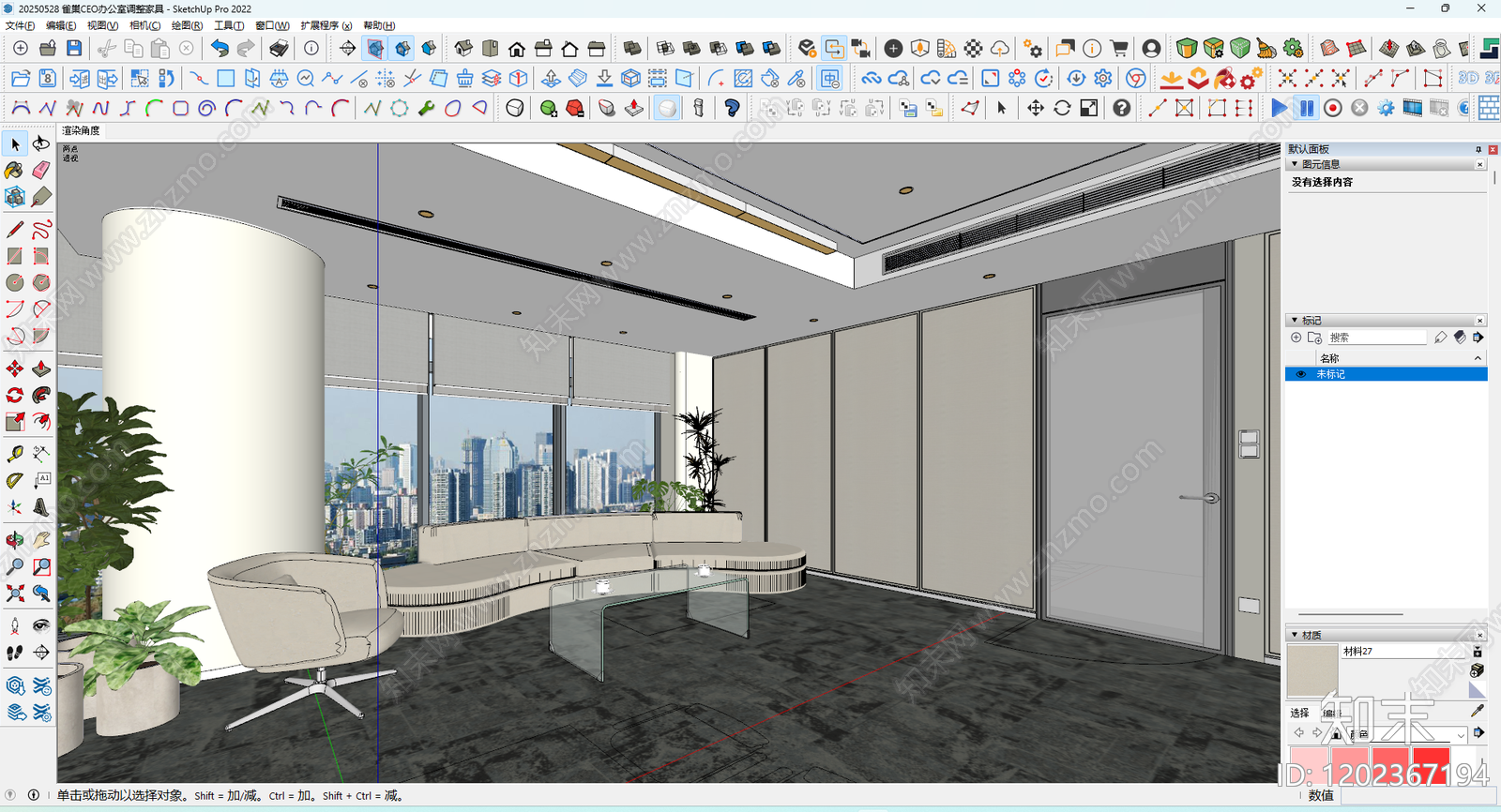Switch to the Front view house icon
This screenshot has width=1501, height=812.
point(517,48)
